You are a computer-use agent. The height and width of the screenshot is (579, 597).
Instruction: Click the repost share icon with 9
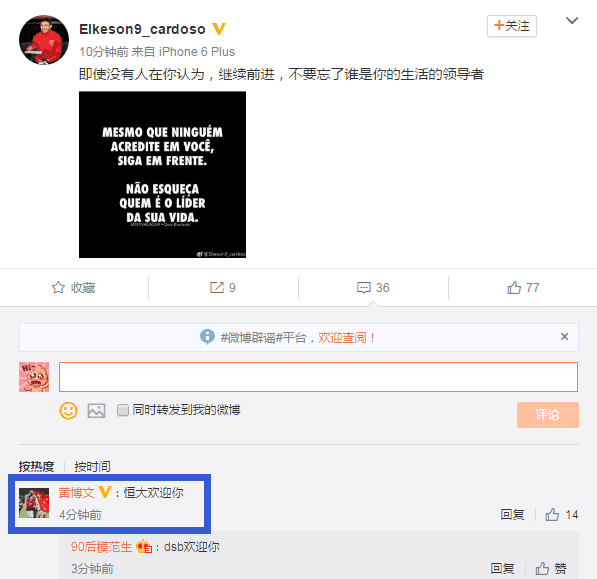click(x=217, y=287)
